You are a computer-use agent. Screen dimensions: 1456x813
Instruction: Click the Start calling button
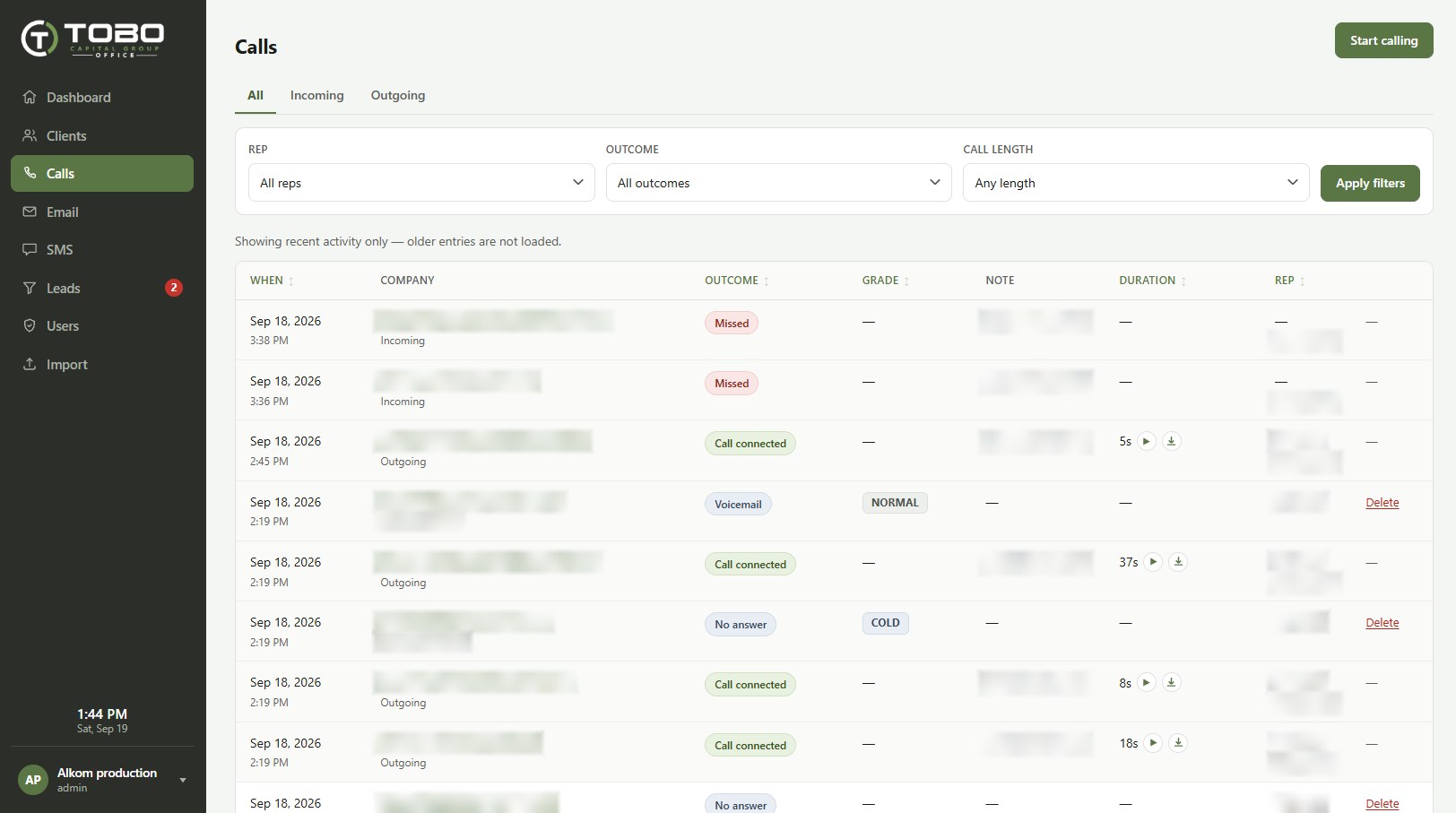(1383, 40)
